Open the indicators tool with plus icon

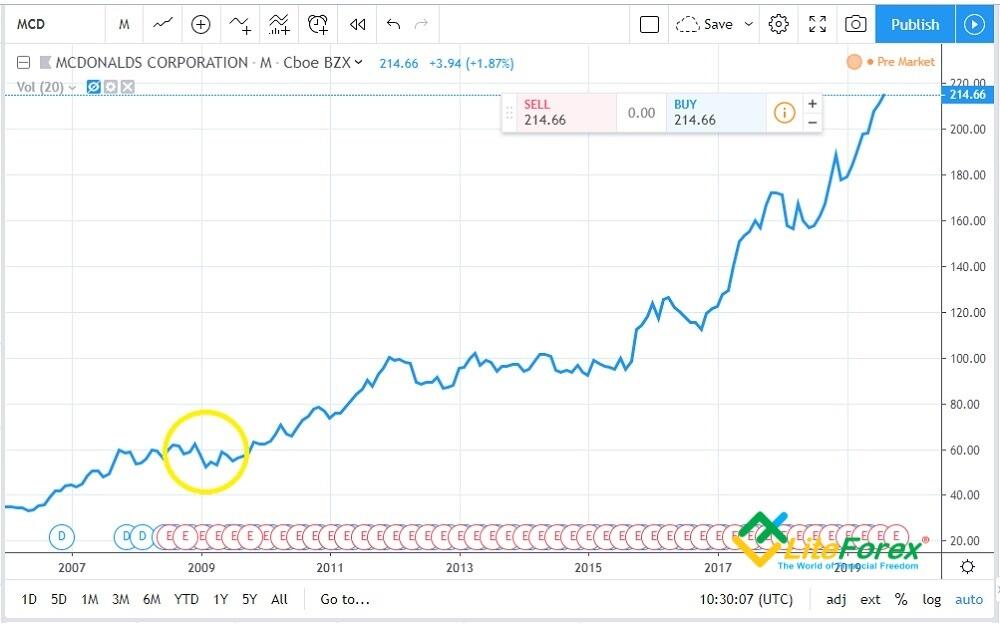click(200, 23)
